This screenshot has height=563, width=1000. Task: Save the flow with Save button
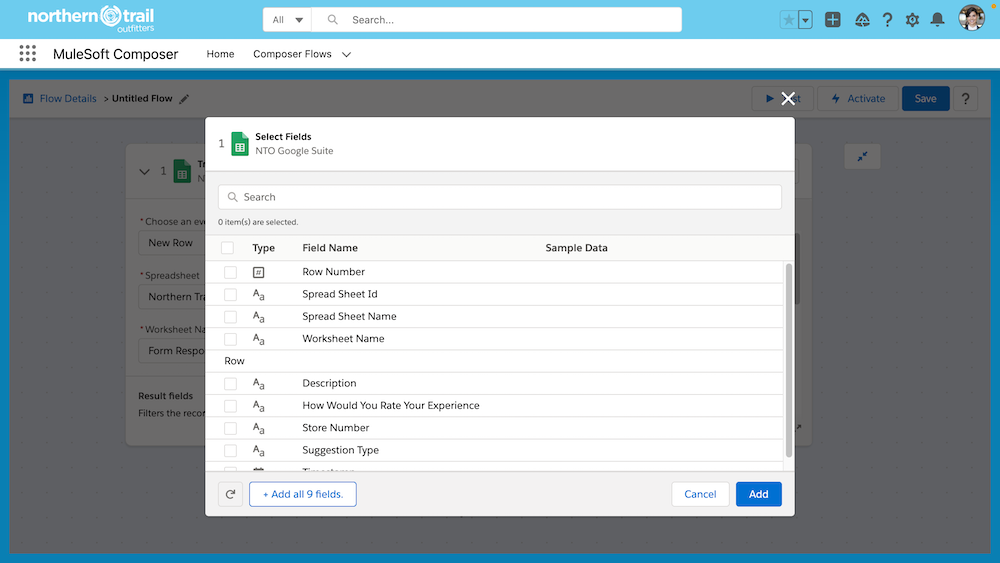[x=925, y=99]
